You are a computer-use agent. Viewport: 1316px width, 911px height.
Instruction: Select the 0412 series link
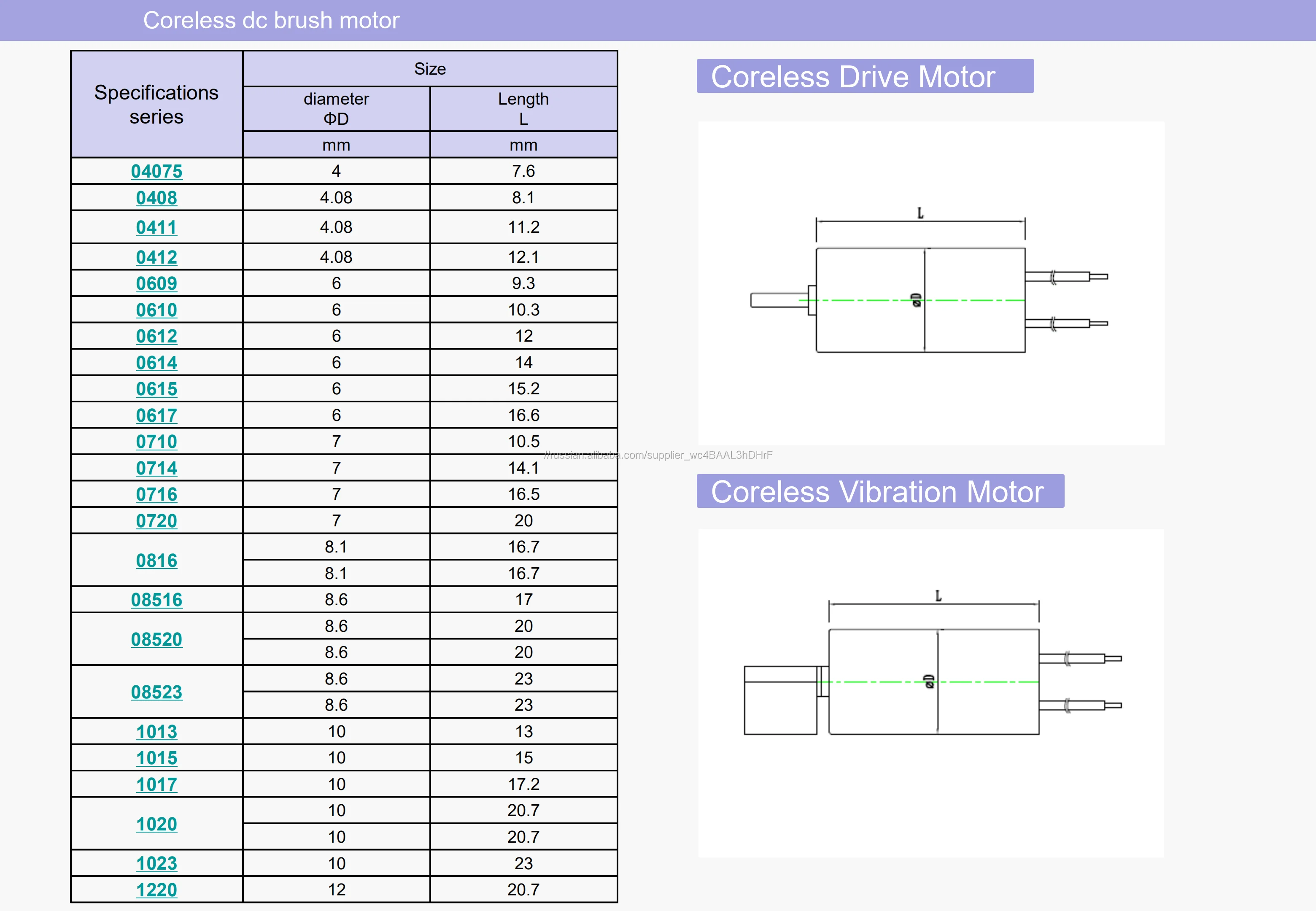coord(156,257)
